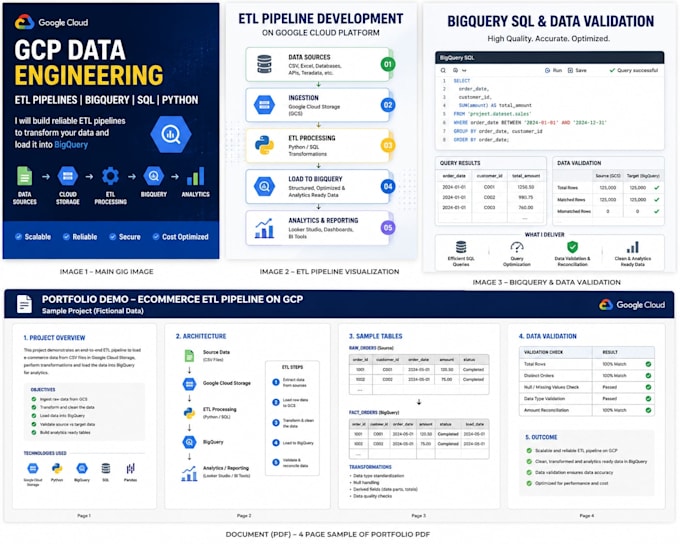The width and height of the screenshot is (680, 544).
Task: Click the Query successful status
Action: [x=634, y=70]
